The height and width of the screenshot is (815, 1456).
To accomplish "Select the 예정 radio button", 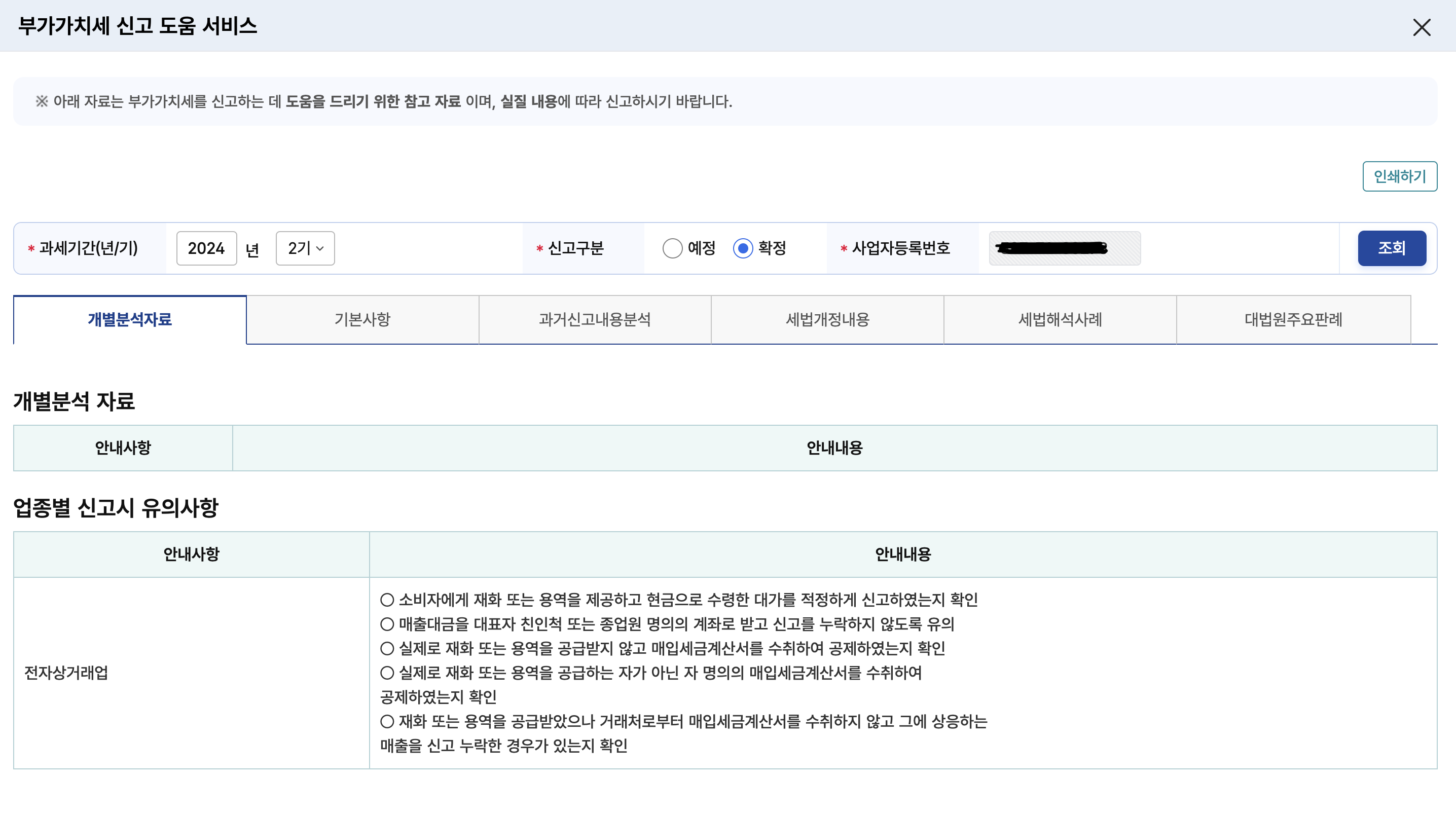I will (672, 248).
